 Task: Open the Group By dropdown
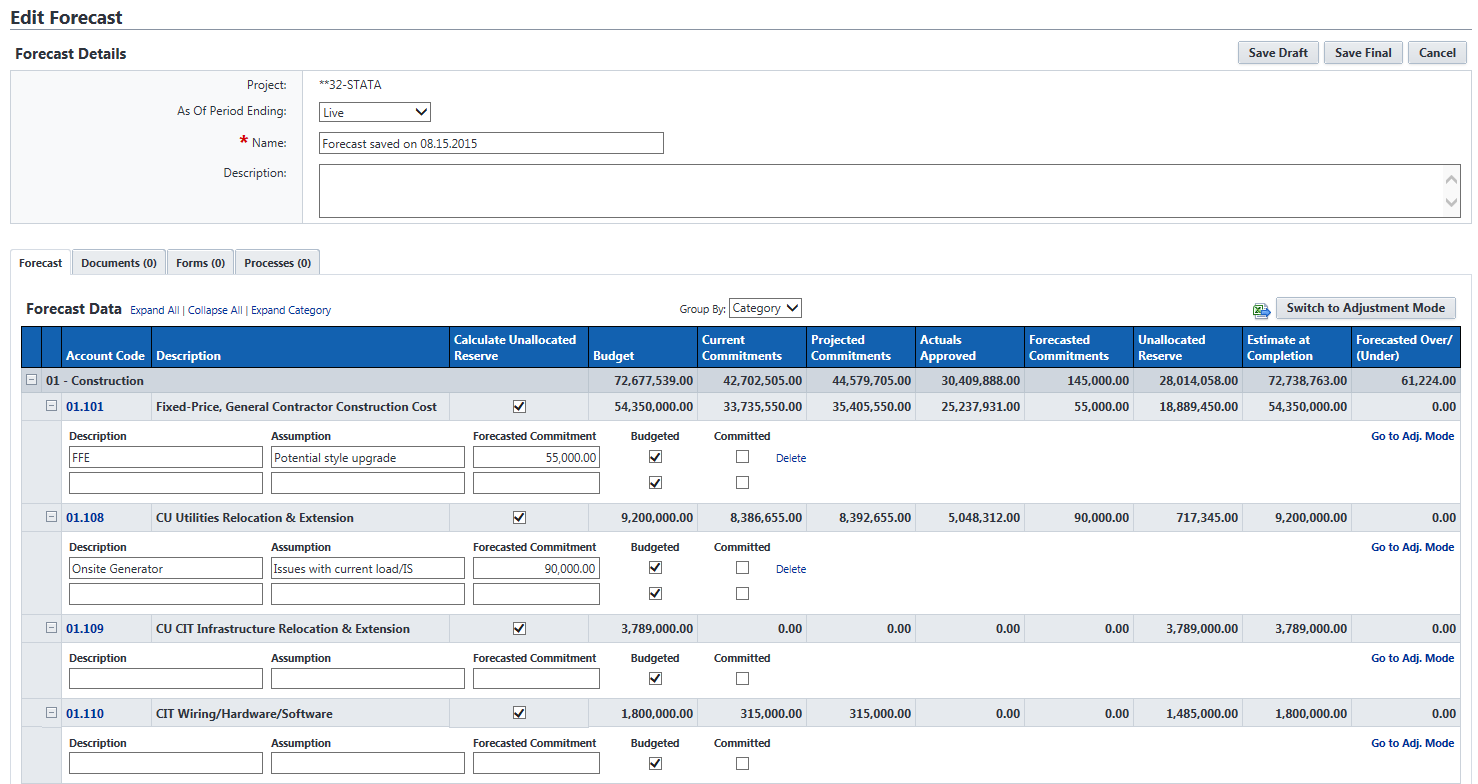pyautogui.click(x=765, y=308)
